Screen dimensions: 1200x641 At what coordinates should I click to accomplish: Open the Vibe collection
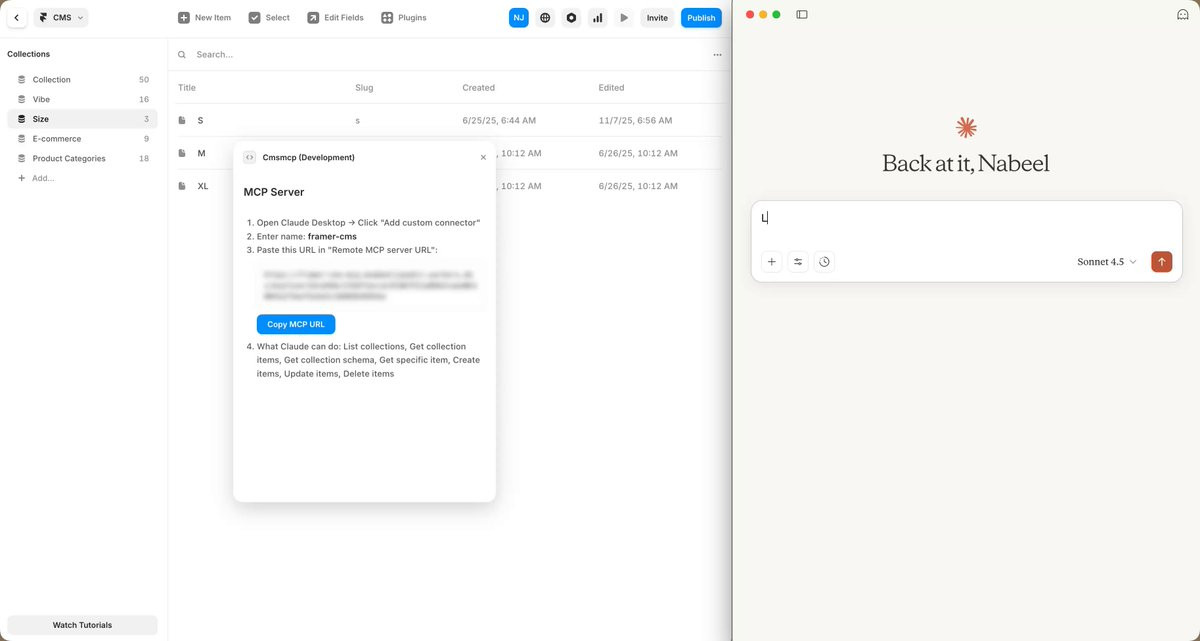(x=82, y=99)
